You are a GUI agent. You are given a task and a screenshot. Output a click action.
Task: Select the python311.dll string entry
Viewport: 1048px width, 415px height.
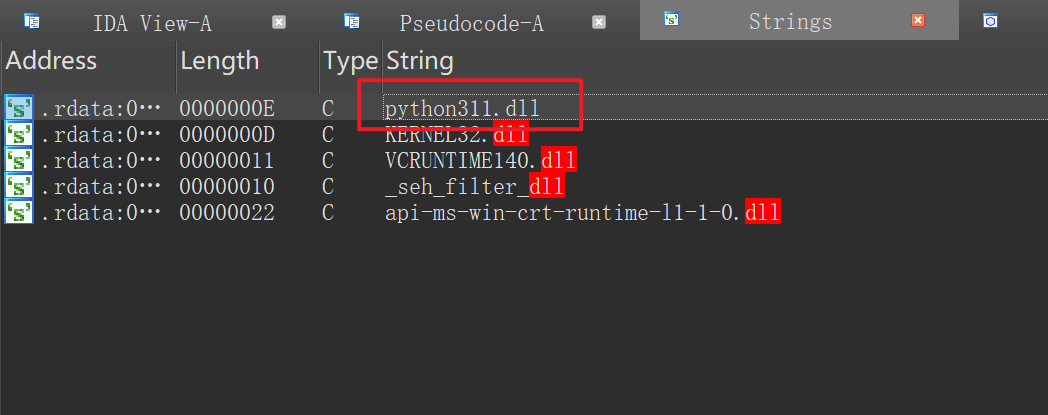pos(468,108)
